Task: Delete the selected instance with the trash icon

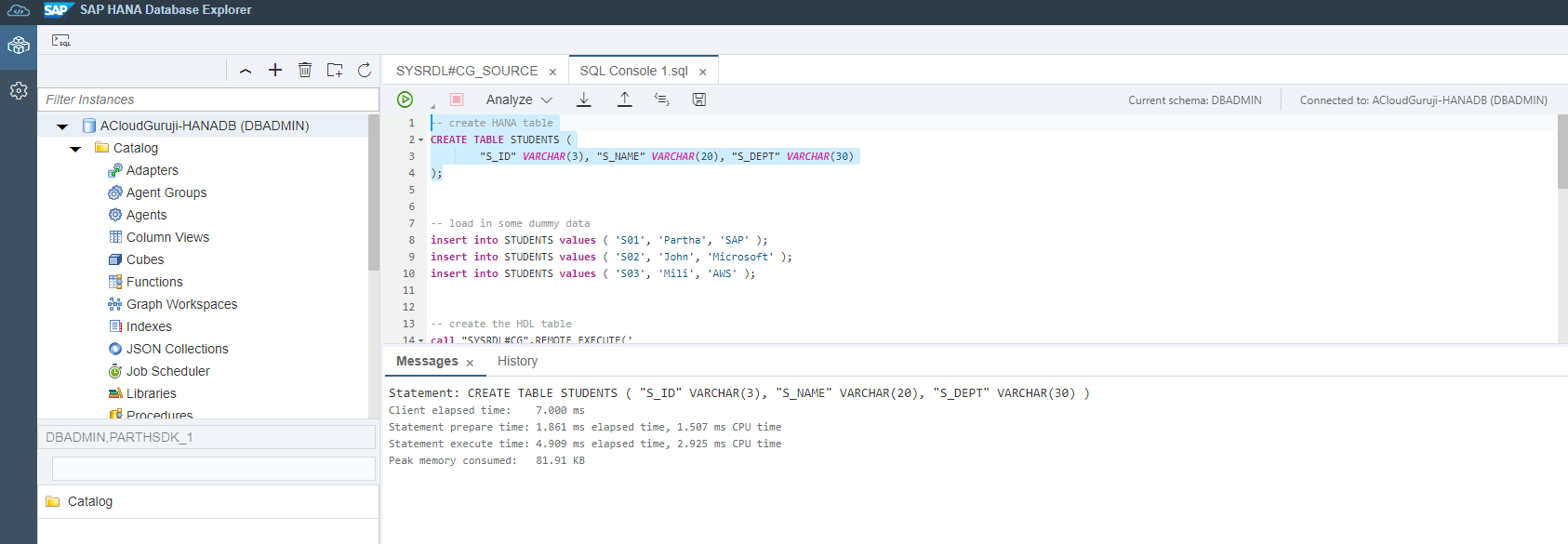Action: point(305,70)
